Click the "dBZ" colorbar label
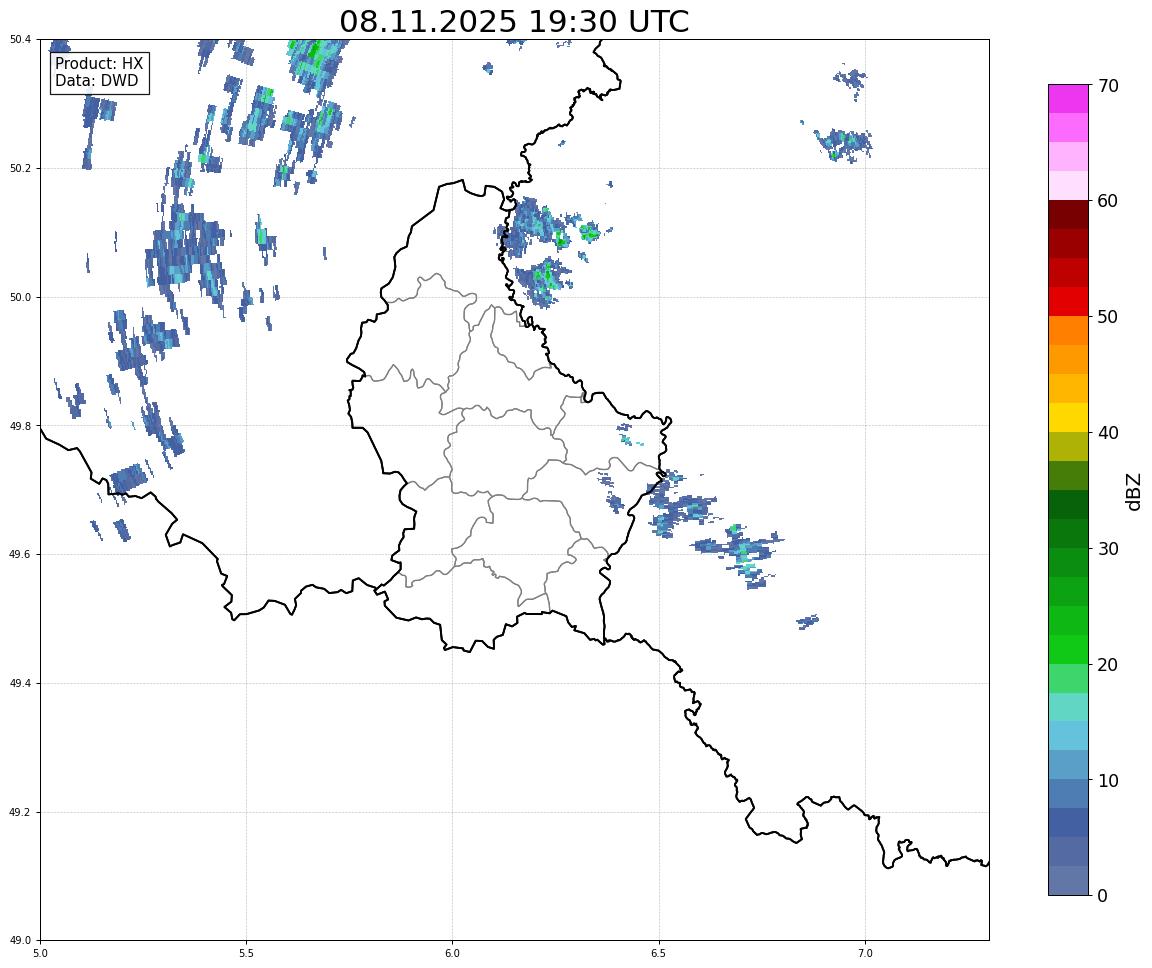Image resolution: width=1152 pixels, height=968 pixels. 1134,491
